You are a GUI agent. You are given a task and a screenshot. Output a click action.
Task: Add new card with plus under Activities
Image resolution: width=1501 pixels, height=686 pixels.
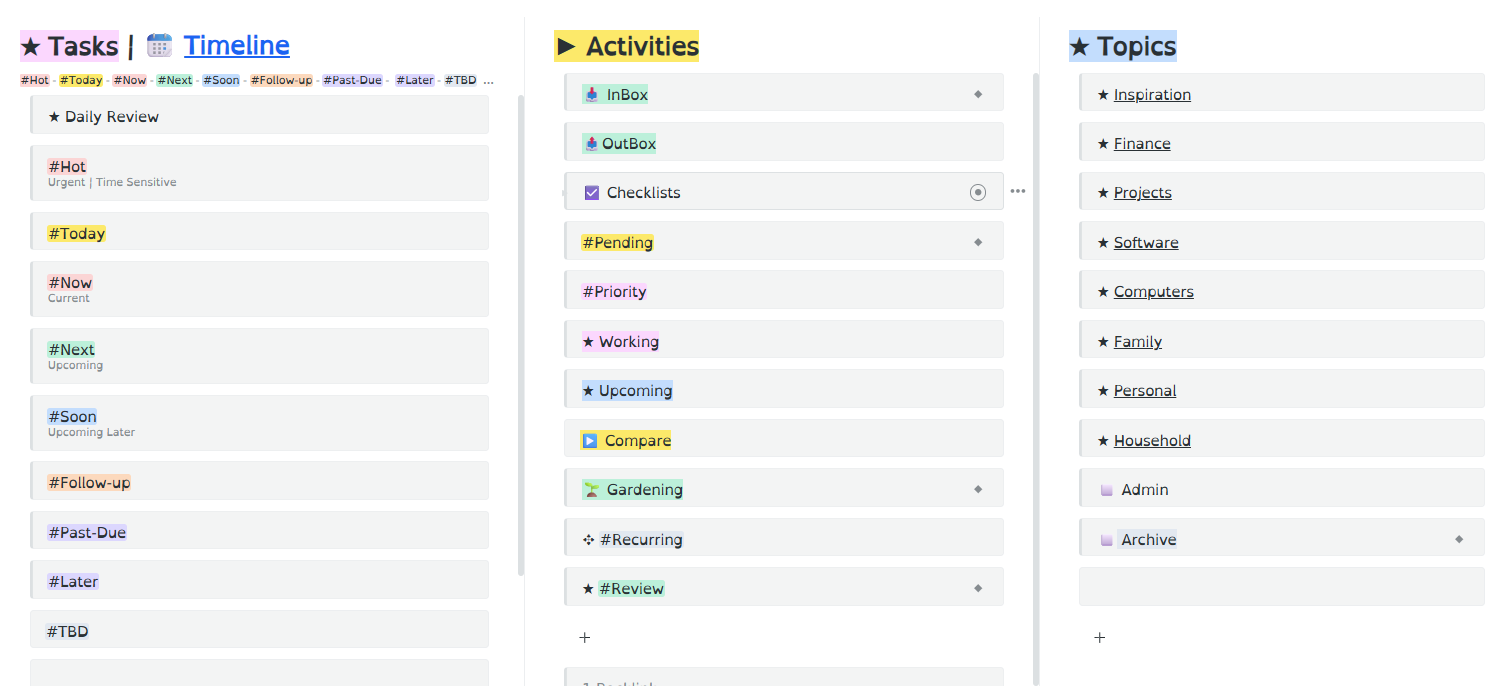[x=585, y=638]
